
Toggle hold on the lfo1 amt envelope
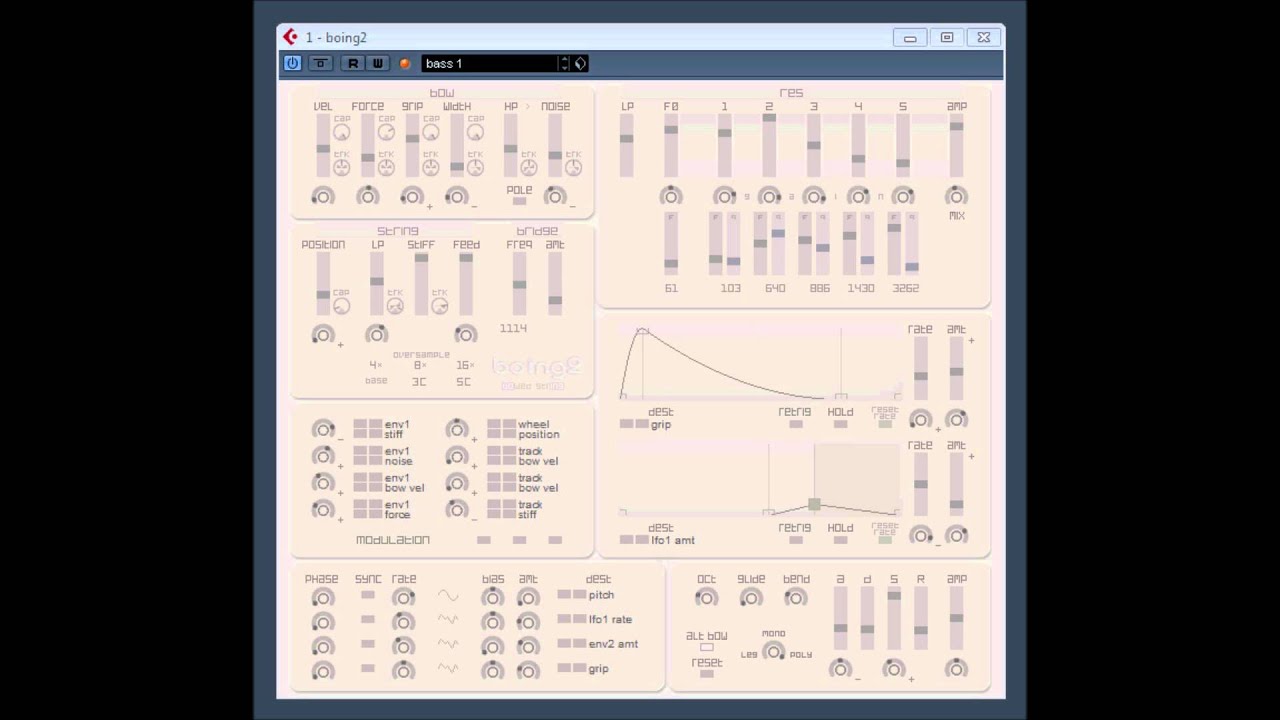(840, 540)
